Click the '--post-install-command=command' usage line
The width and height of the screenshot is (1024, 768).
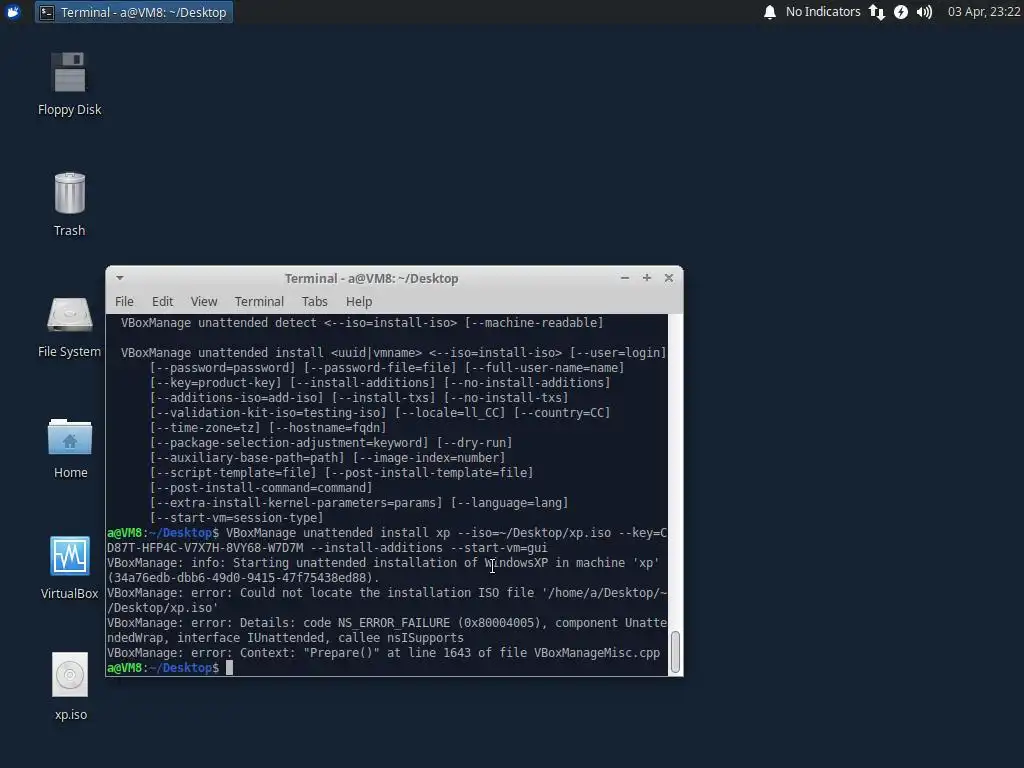(x=261, y=488)
